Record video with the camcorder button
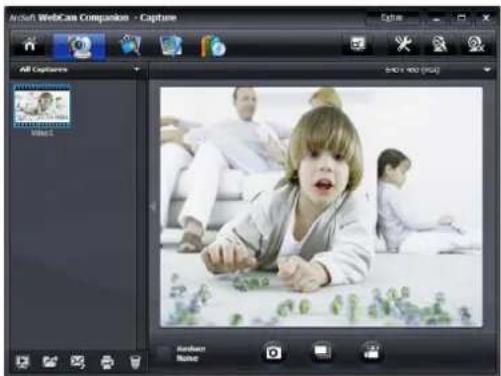Image resolution: width=501 pixels, height=376 pixels. pyautogui.click(x=371, y=352)
